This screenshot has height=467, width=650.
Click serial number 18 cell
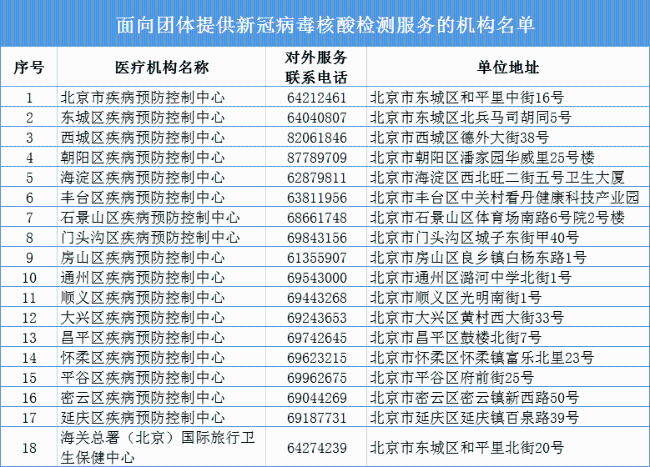(29, 448)
